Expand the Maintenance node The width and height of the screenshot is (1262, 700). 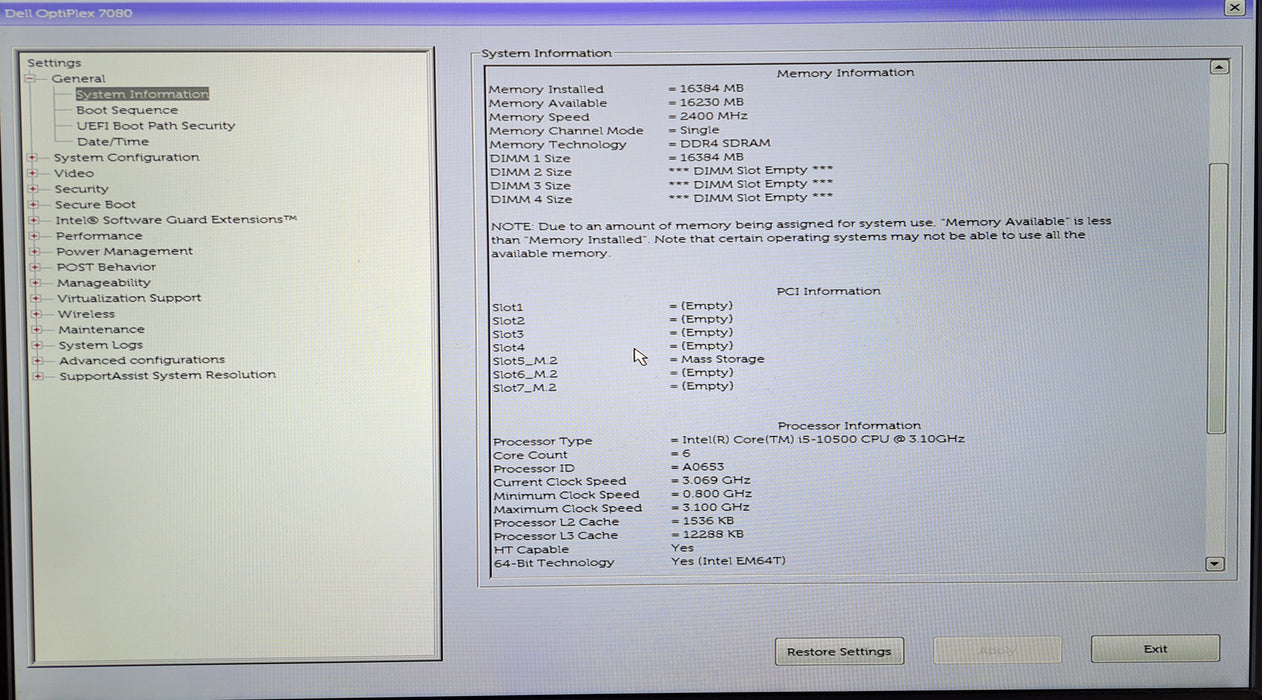point(37,330)
